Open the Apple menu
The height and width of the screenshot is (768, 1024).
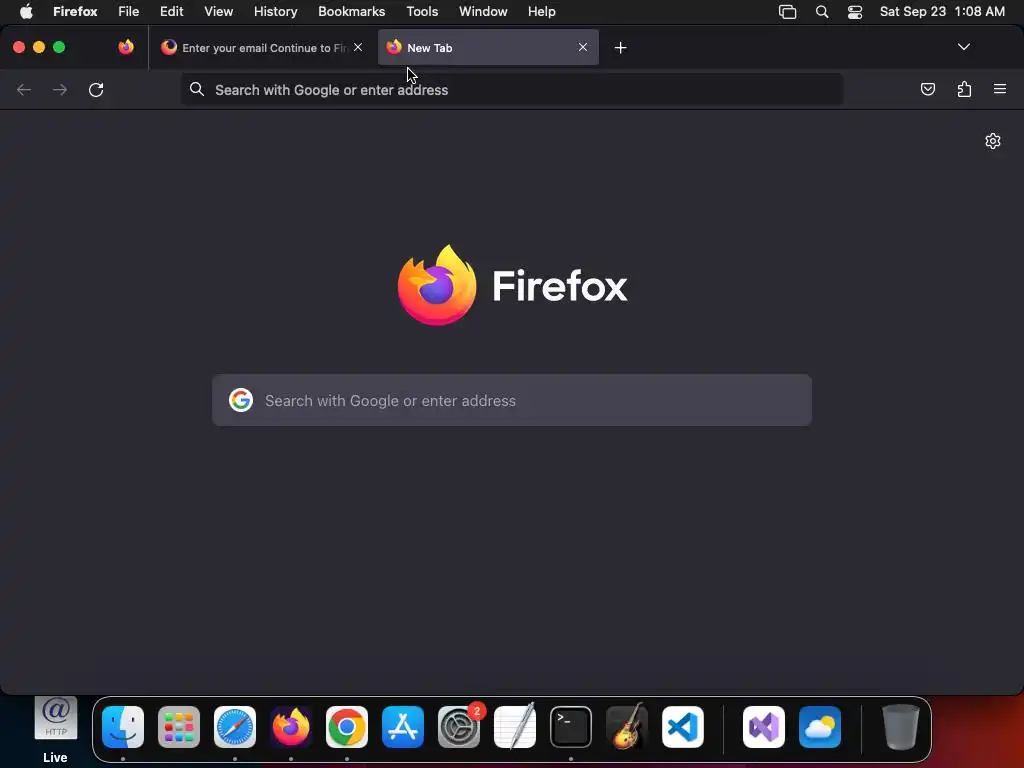click(26, 12)
